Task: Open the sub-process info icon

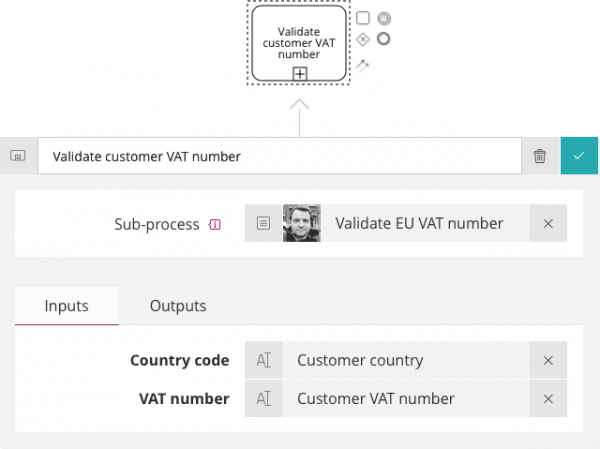Action: [215, 224]
